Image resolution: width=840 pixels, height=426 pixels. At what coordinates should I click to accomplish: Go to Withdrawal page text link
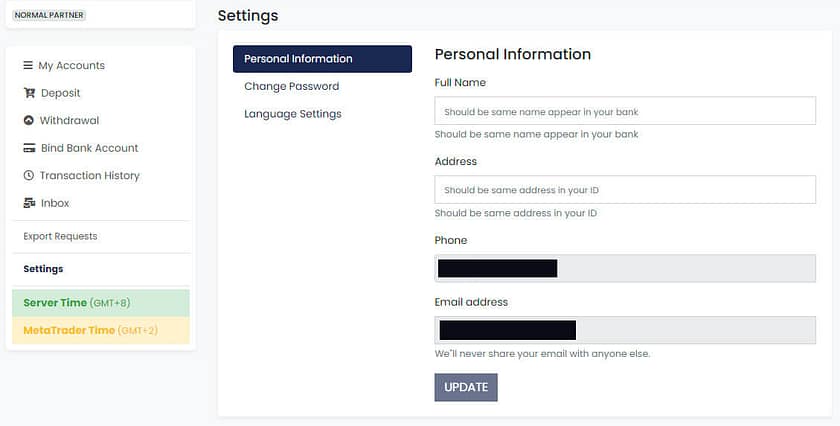coord(69,121)
